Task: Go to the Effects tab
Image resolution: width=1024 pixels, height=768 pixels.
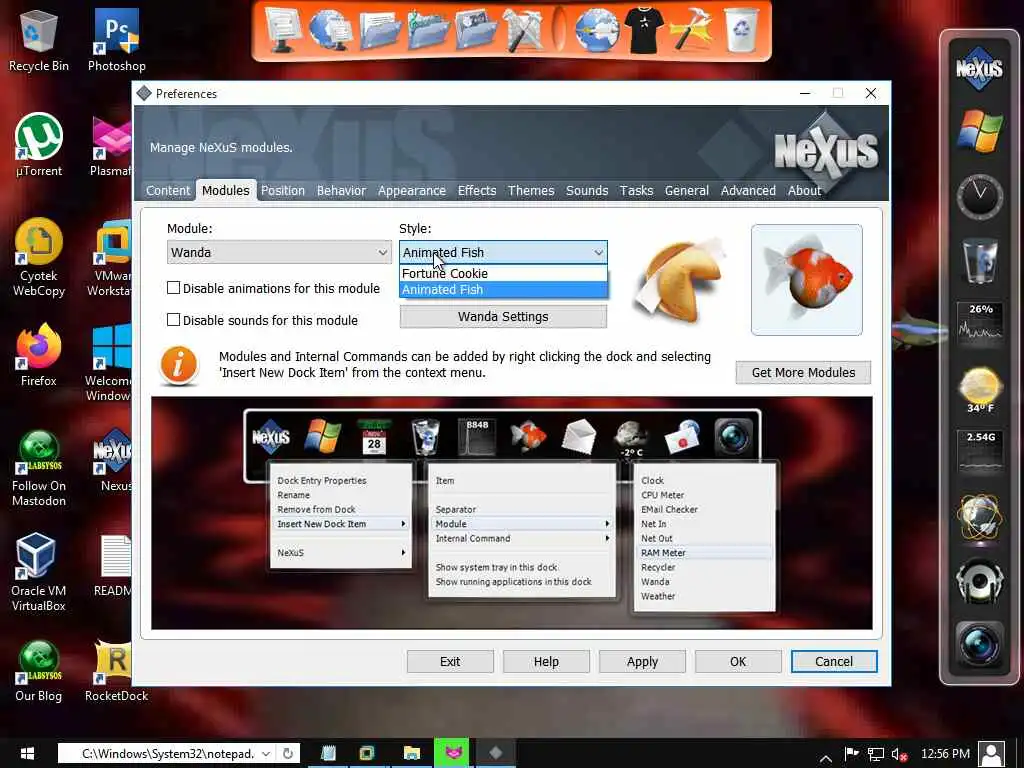Action: [x=477, y=190]
